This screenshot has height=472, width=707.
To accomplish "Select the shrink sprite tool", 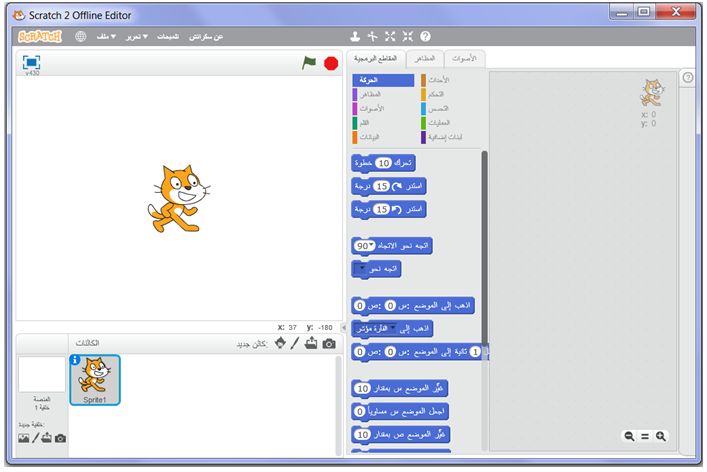I will click(x=408, y=37).
